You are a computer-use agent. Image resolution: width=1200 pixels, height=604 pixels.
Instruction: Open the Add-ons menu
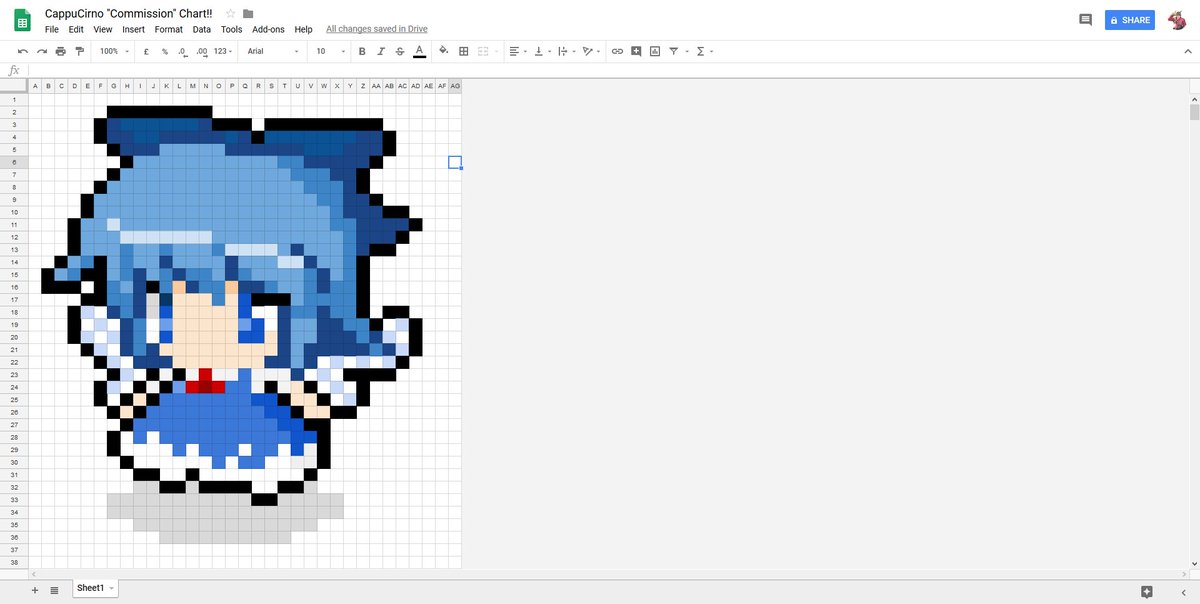click(269, 30)
